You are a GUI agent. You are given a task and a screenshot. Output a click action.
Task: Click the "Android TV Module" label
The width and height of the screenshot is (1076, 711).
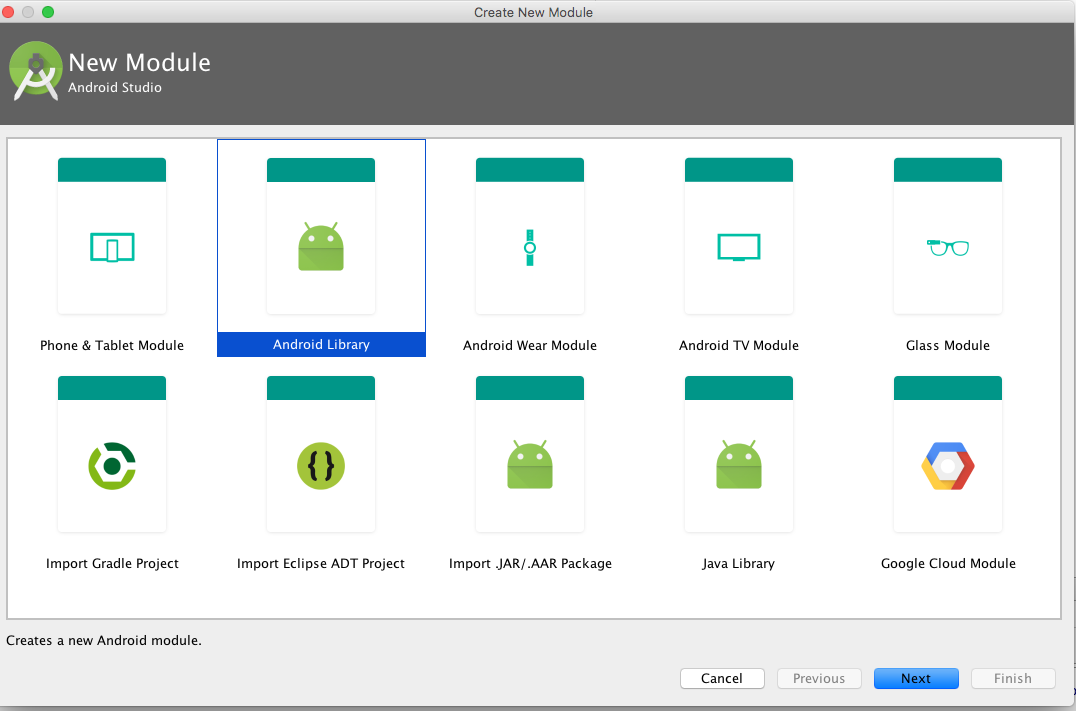(x=739, y=345)
